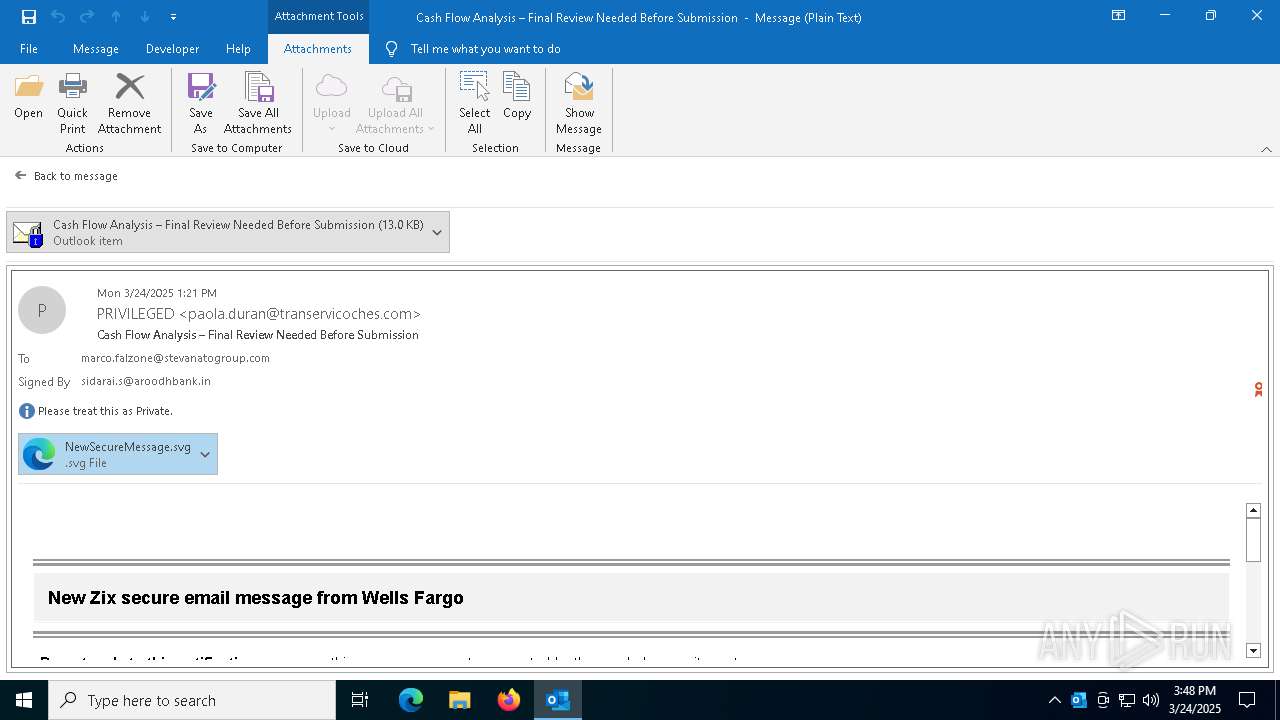Switch to the Developer ribbon tab
The height and width of the screenshot is (720, 1280).
[x=172, y=49]
